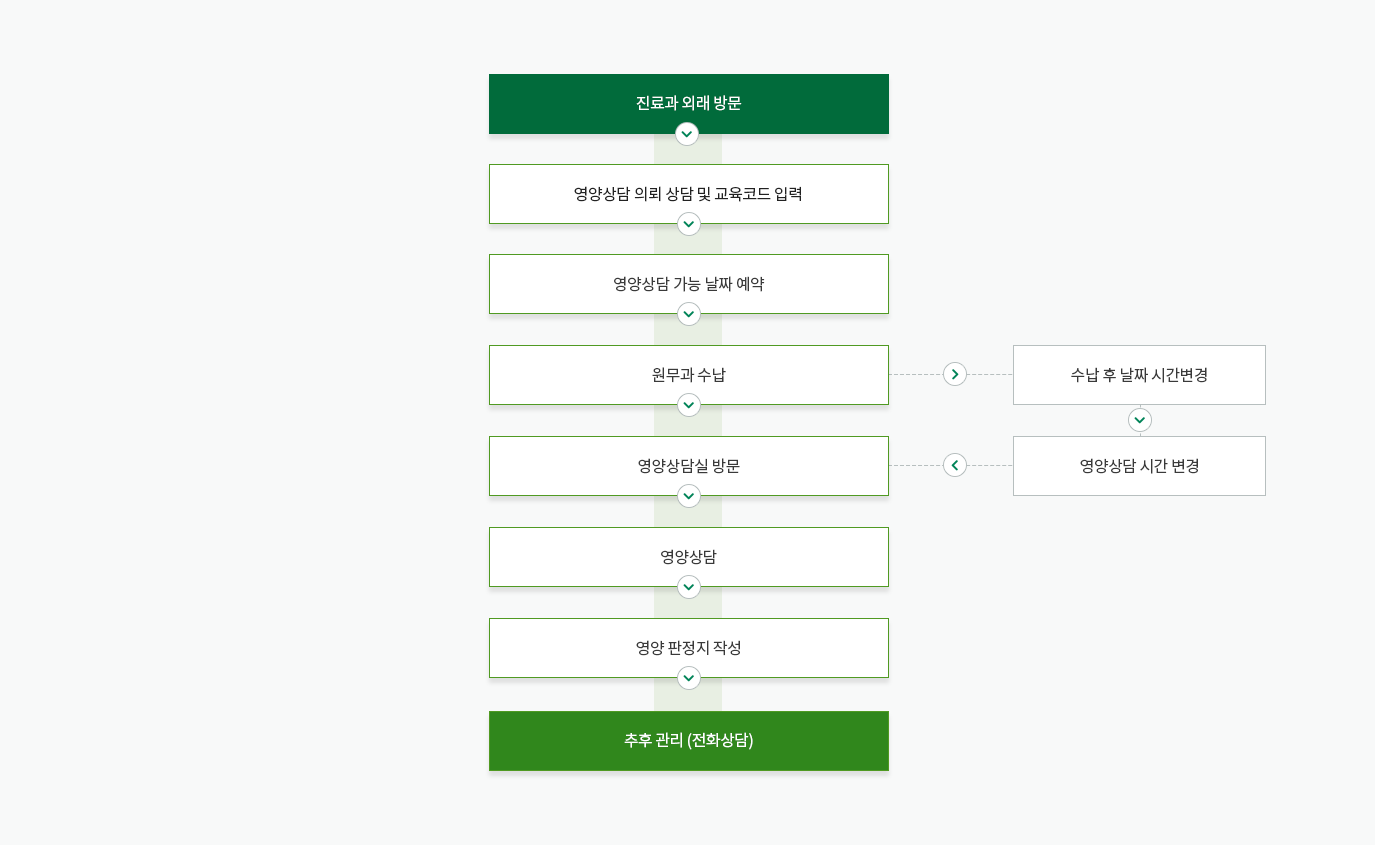The image size is (1375, 845).
Task: Click the 영양 판정지 작성 step
Action: [688, 647]
